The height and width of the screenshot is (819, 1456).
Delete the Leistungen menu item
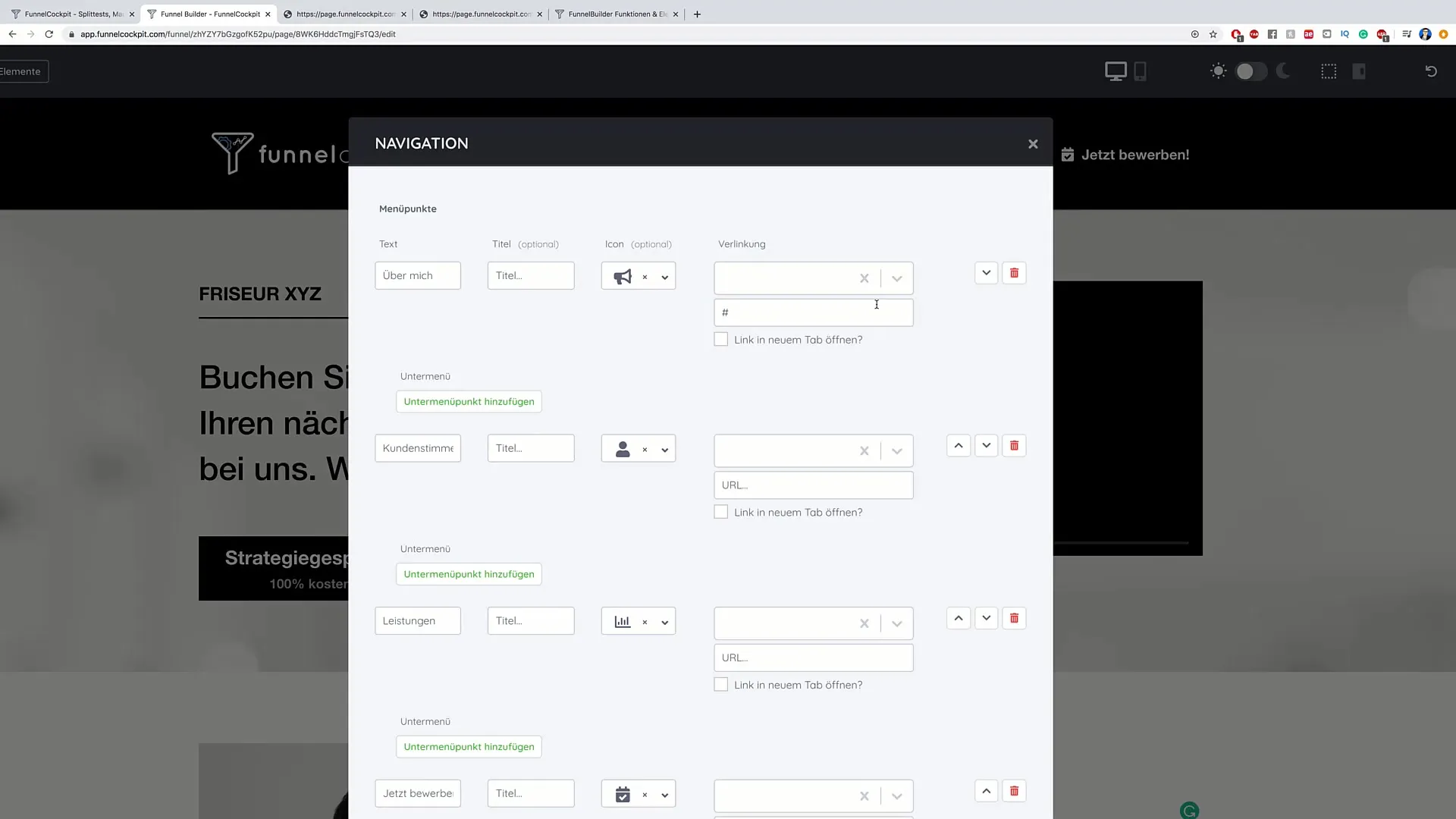coord(1014,618)
